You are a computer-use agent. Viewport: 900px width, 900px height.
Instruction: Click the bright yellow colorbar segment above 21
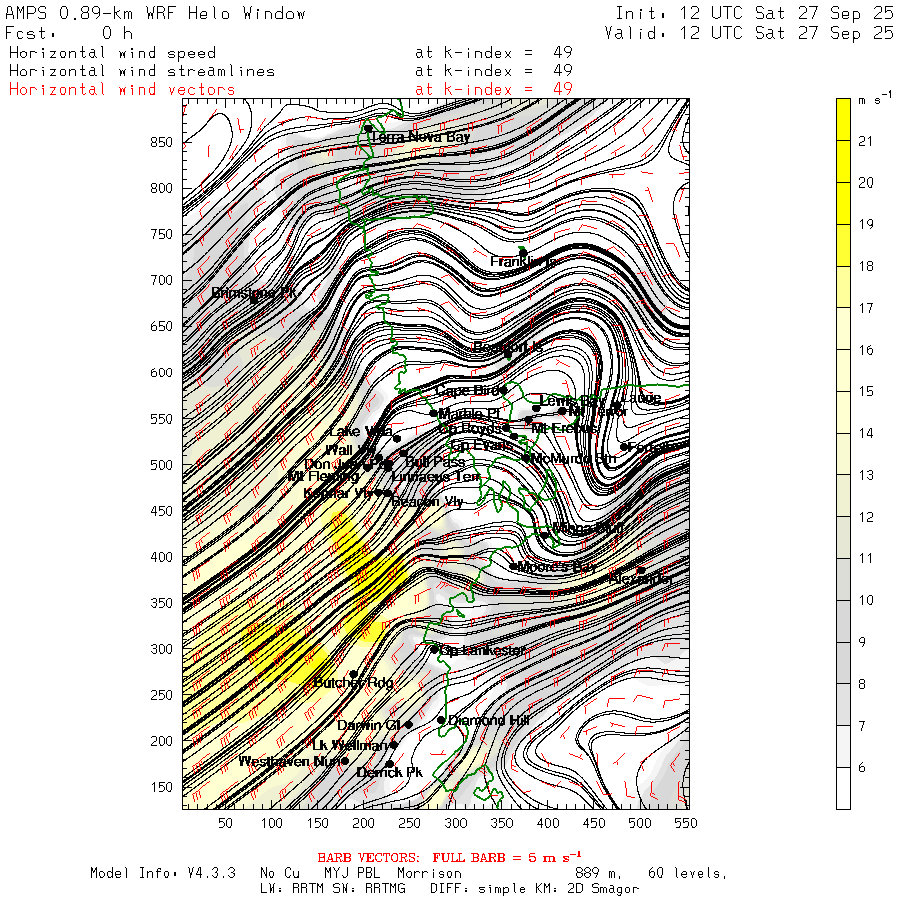pos(843,119)
